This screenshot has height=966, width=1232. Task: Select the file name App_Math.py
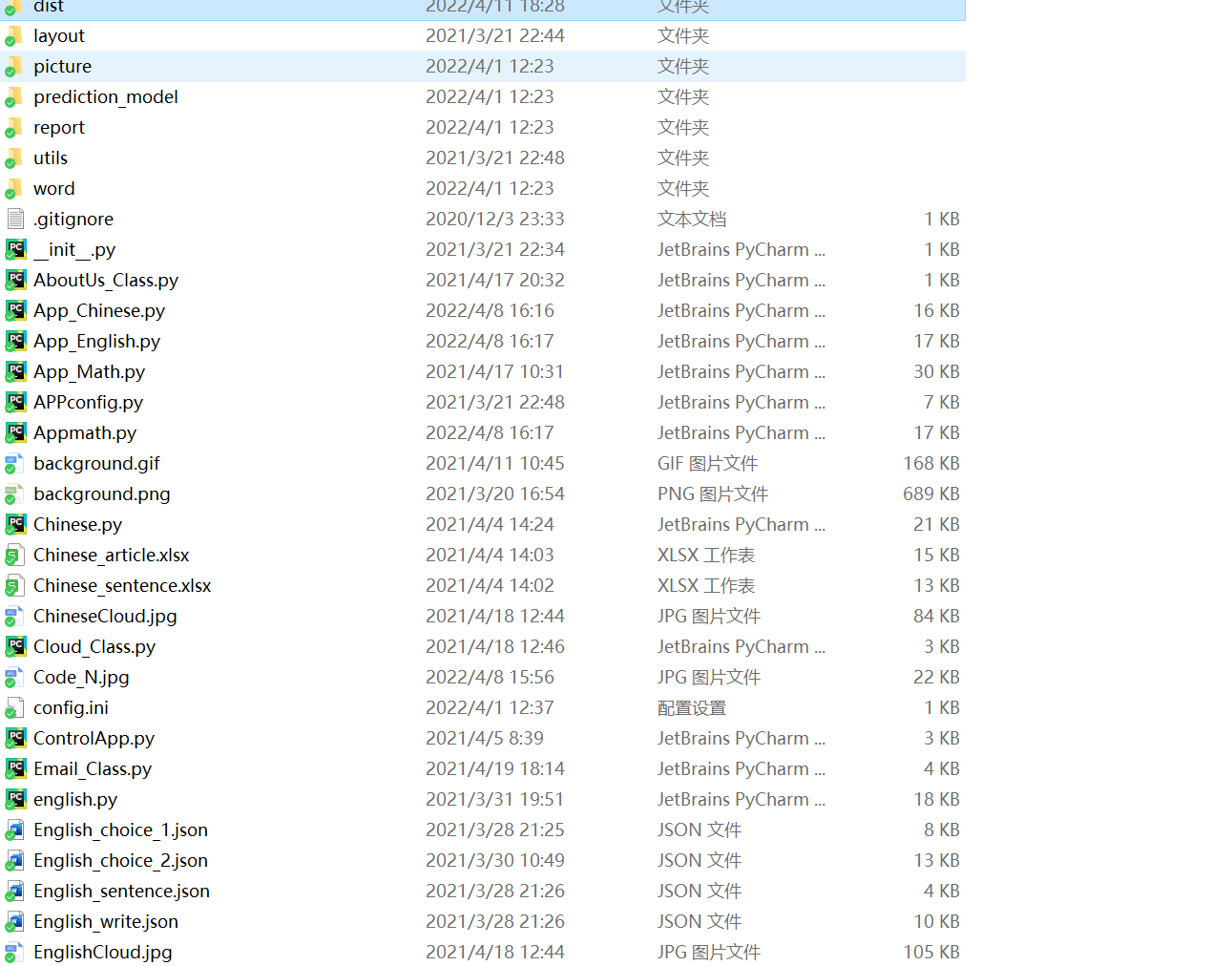tap(90, 372)
